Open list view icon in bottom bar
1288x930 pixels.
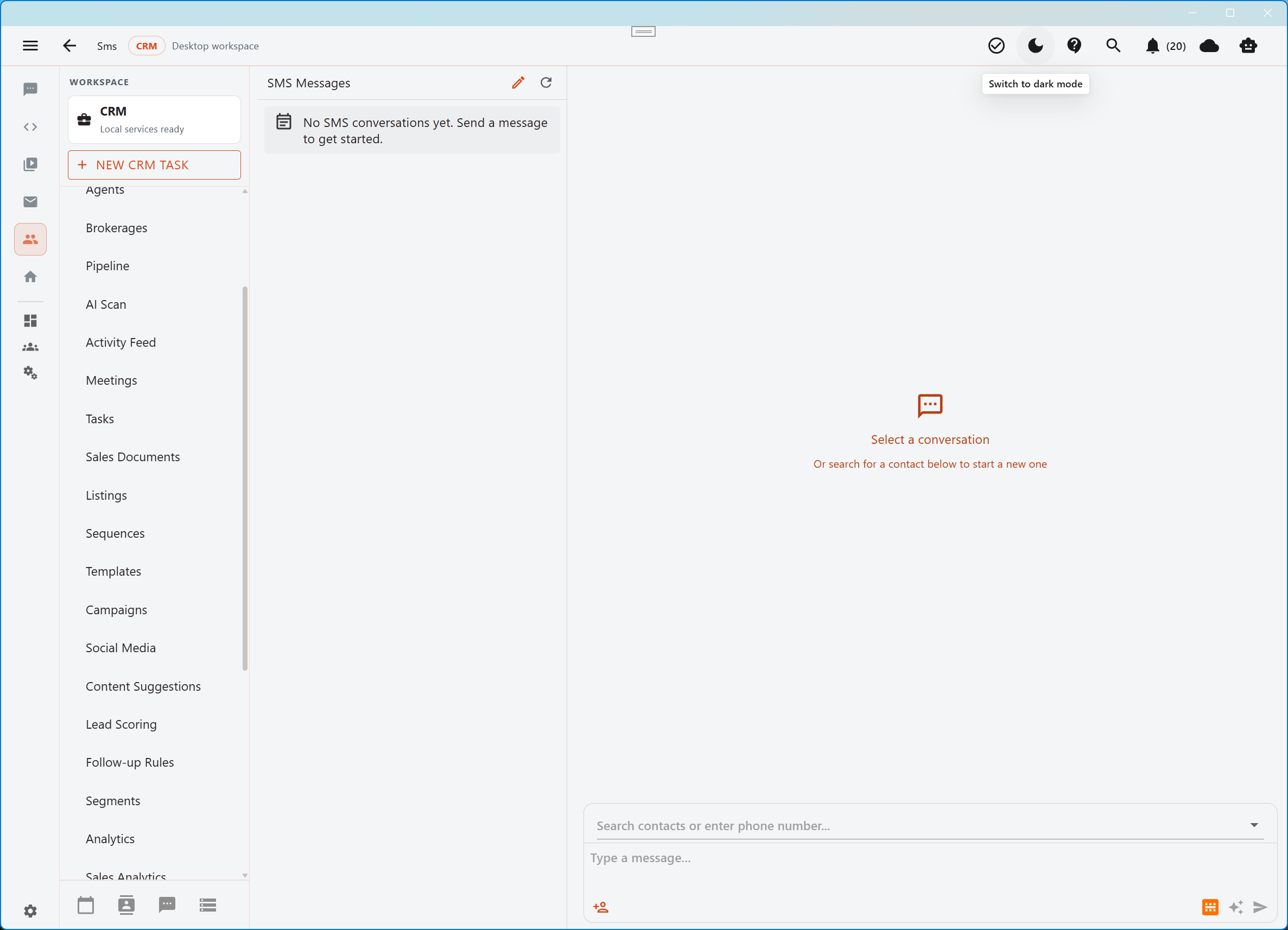click(x=208, y=905)
